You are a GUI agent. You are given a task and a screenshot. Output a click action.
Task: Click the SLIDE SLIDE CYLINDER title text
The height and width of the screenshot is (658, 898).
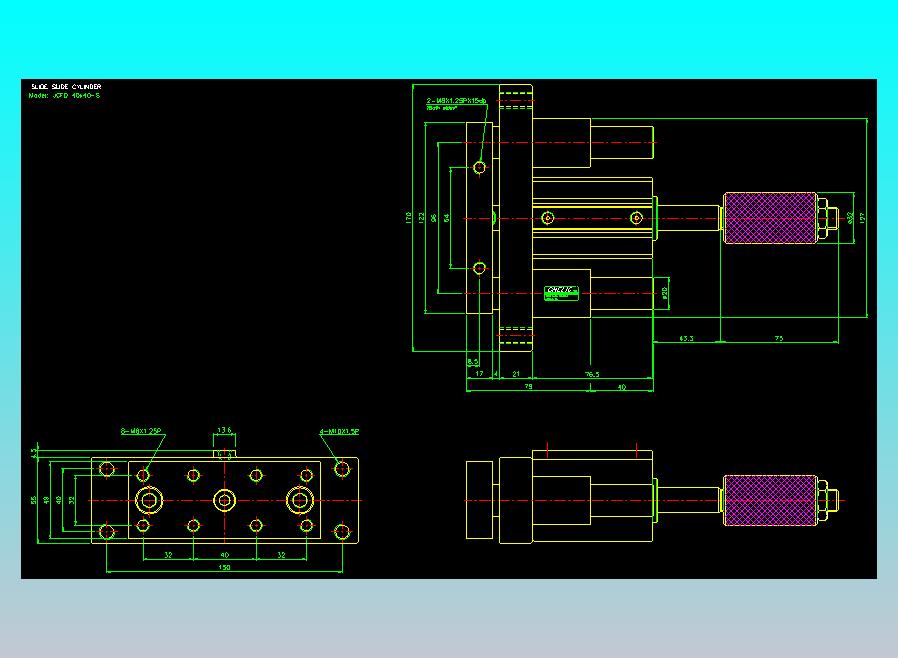[66, 86]
